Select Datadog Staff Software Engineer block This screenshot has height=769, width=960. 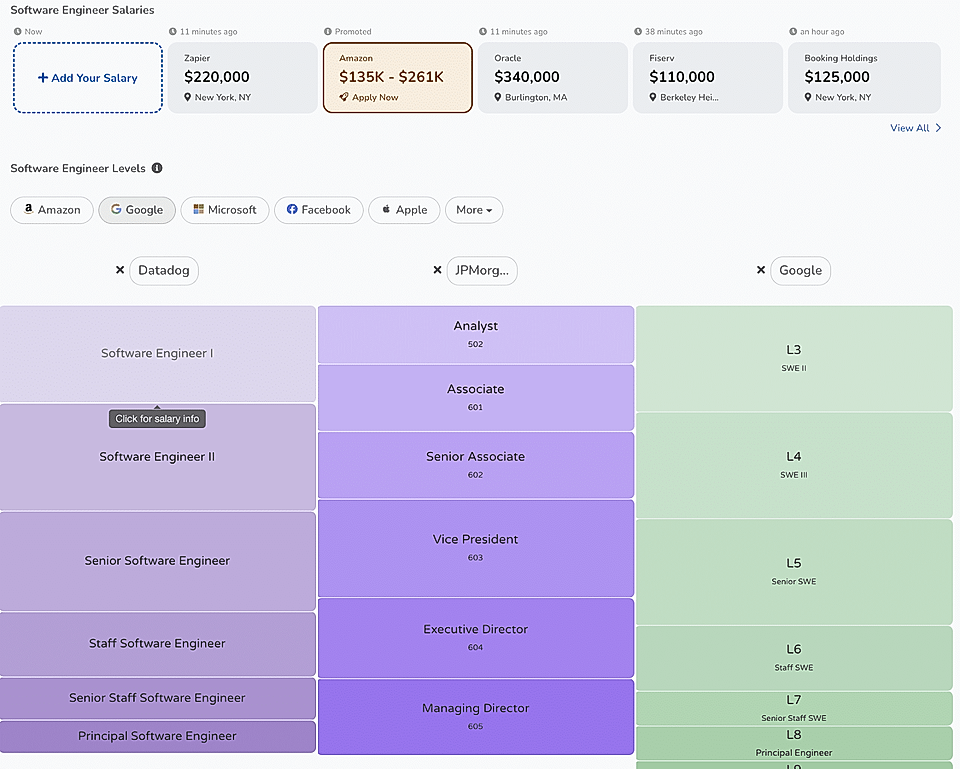click(157, 643)
